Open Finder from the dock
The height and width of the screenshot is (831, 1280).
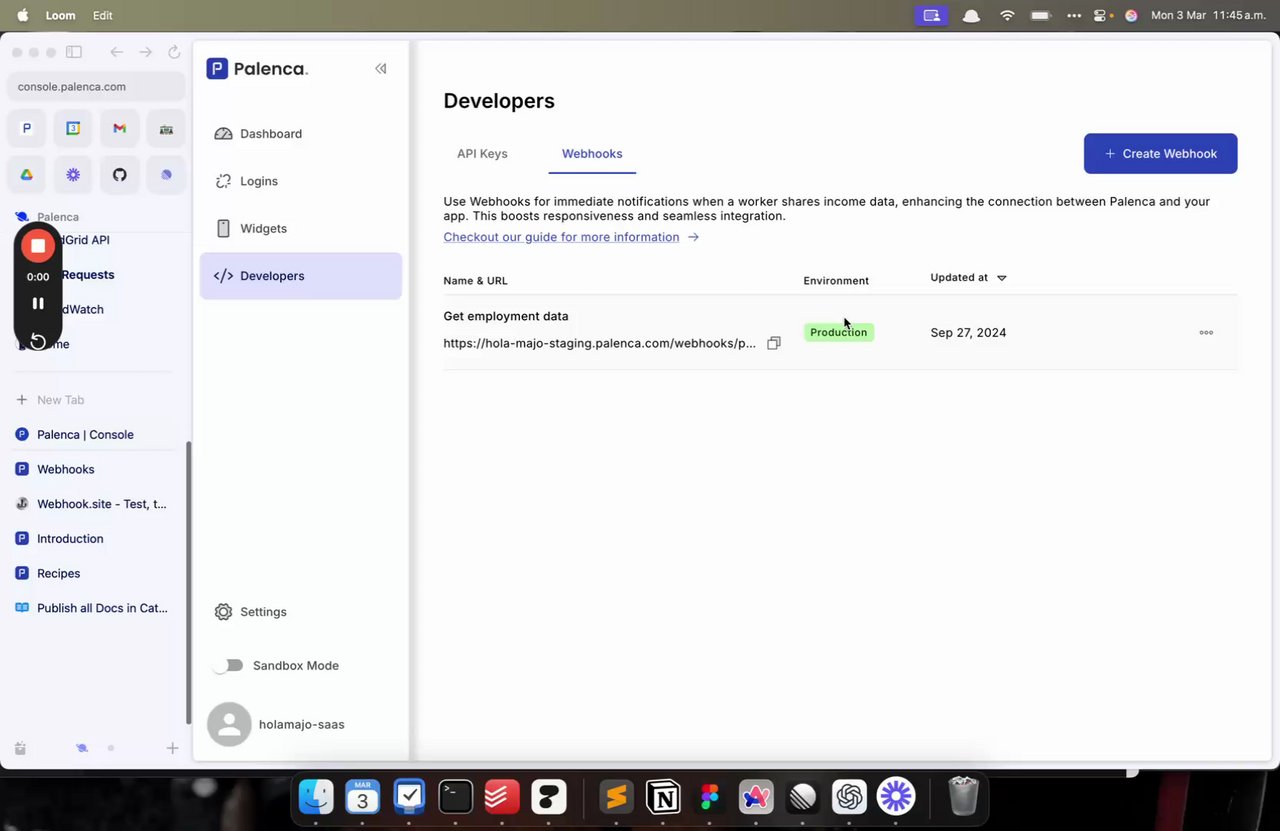(x=317, y=797)
